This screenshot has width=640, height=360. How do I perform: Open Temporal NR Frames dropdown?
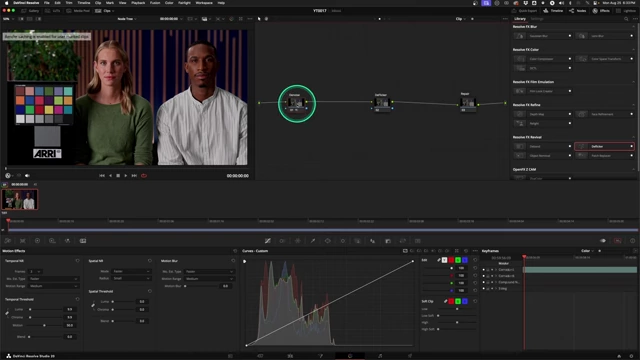tap(35, 271)
